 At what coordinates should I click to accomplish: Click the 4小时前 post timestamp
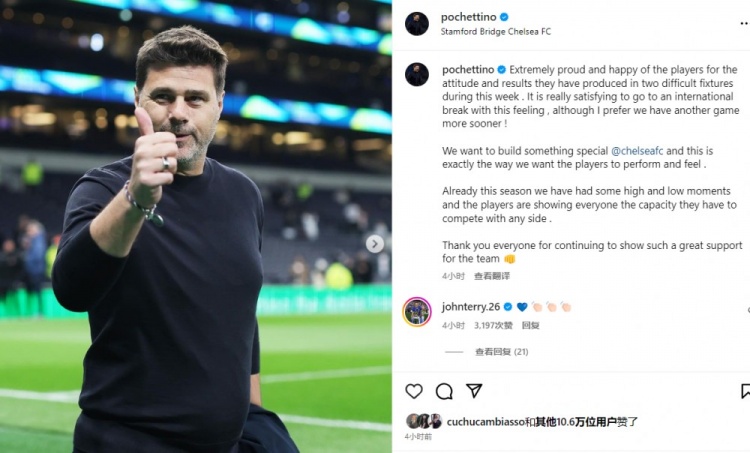(x=418, y=437)
